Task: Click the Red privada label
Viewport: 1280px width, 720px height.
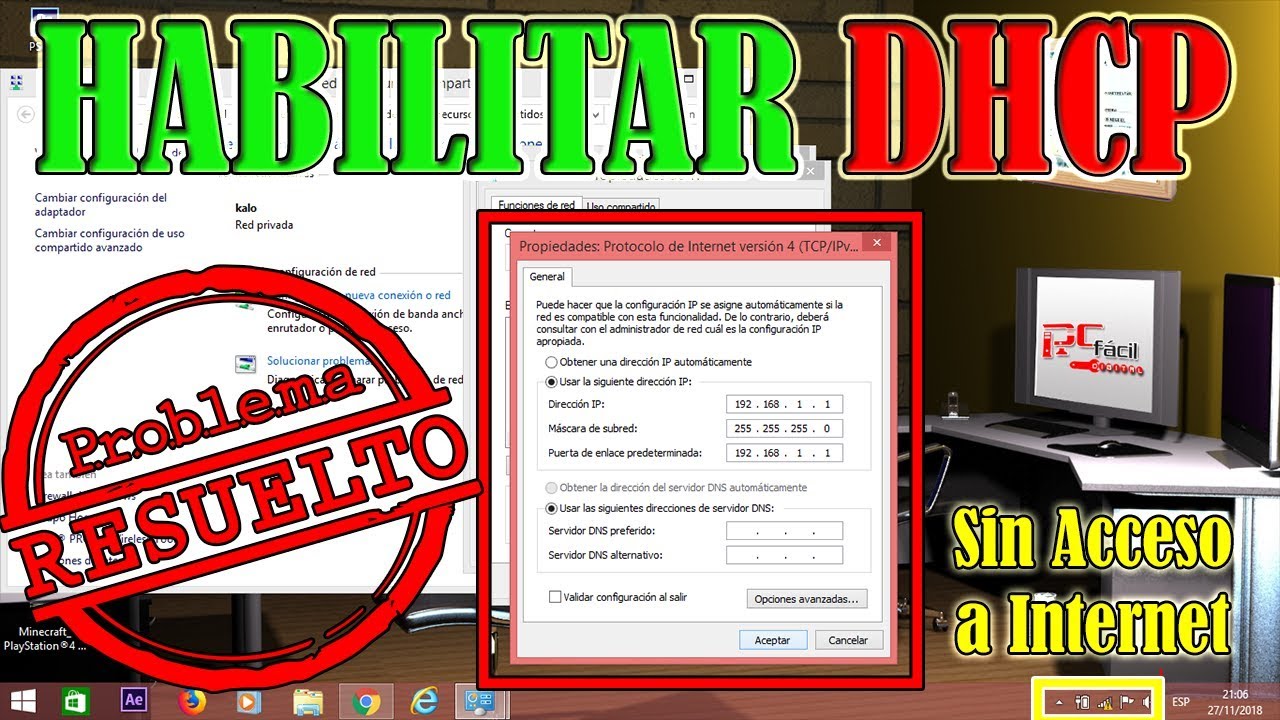Action: [x=264, y=225]
